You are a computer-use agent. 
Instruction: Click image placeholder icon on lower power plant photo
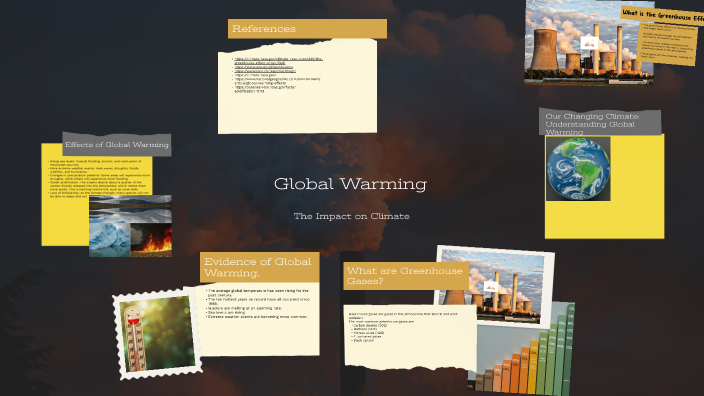[490, 286]
